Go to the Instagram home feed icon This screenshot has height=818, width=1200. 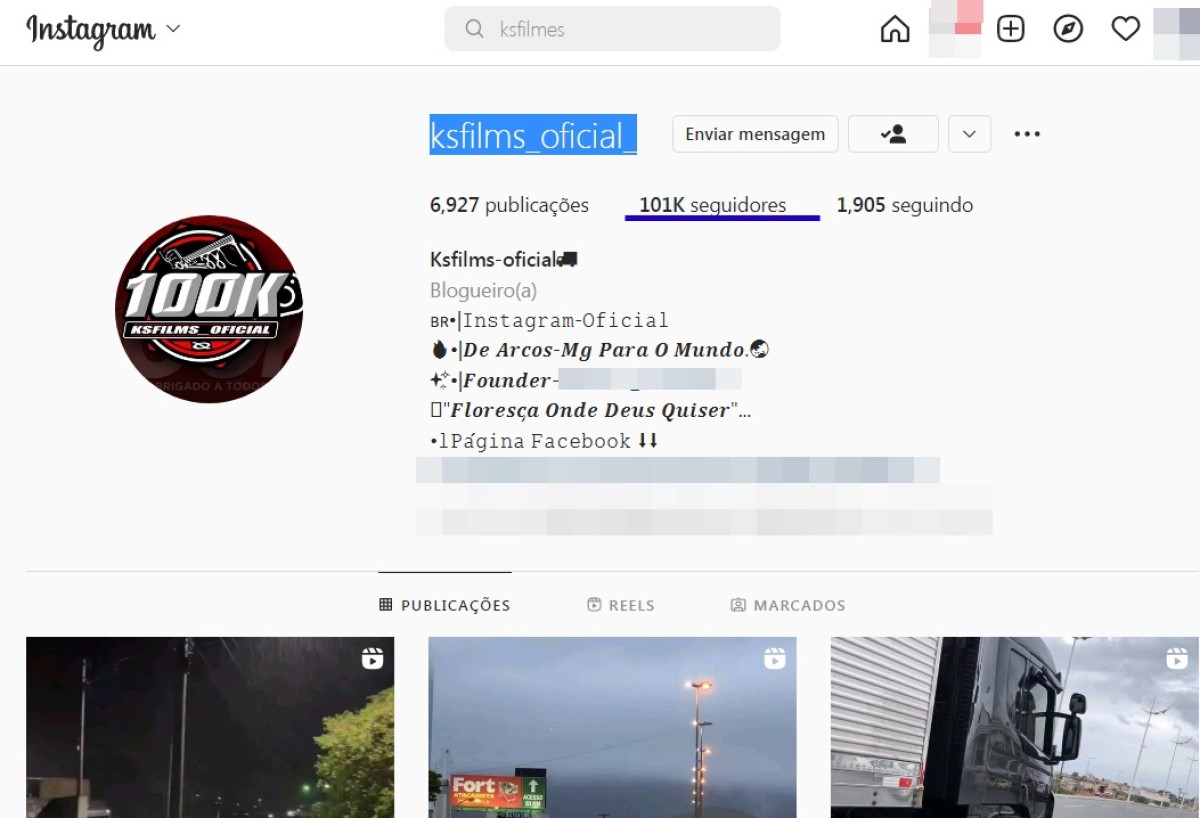click(x=895, y=30)
